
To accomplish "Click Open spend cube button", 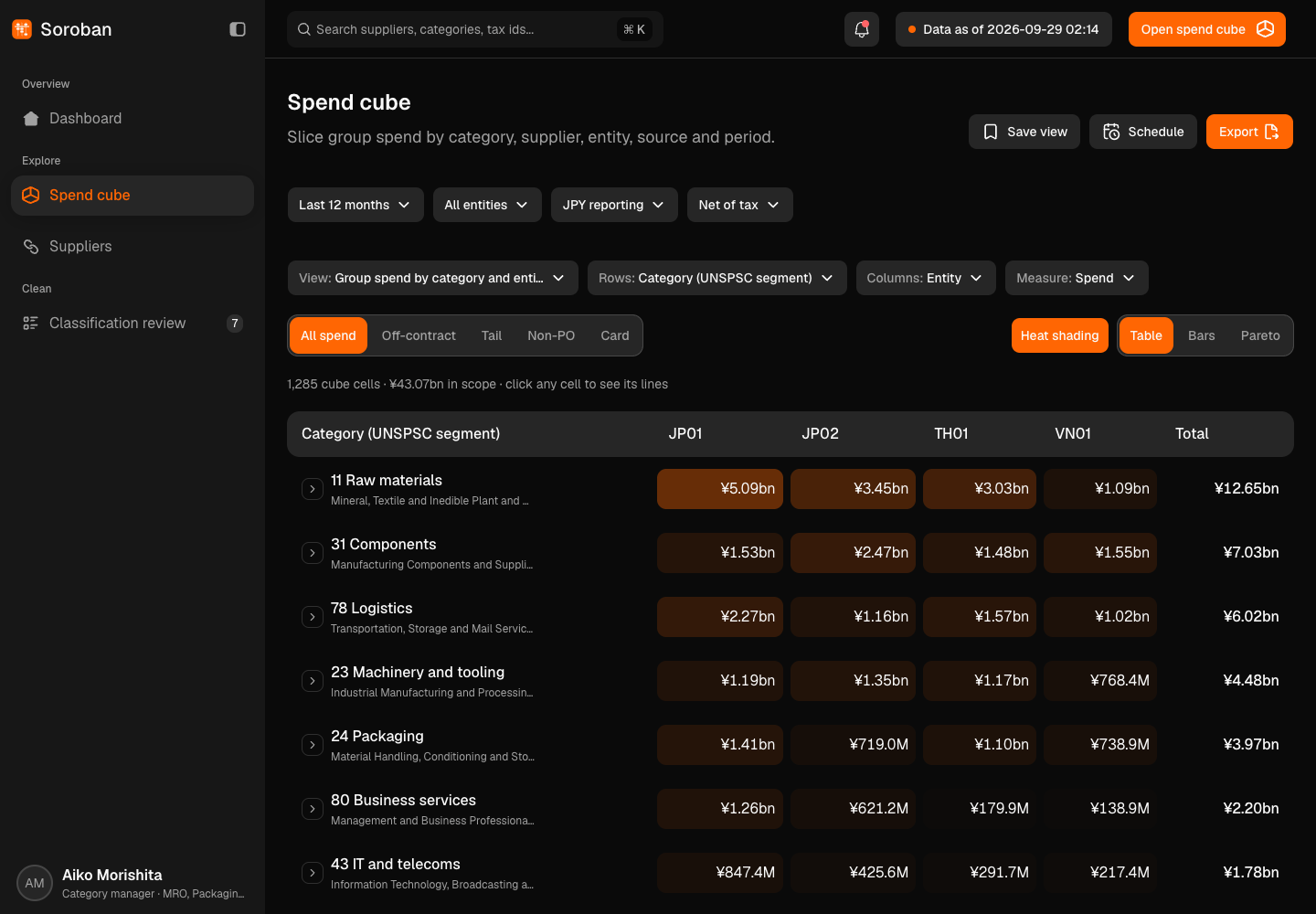I will [1207, 29].
